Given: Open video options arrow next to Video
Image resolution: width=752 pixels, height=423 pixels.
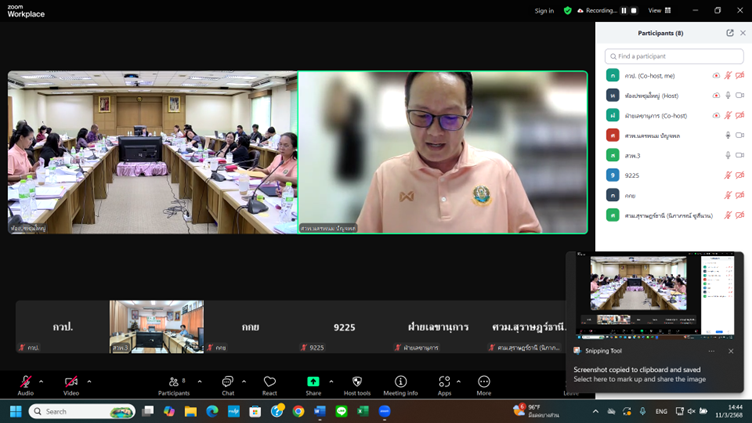Looking at the screenshot, I should (x=89, y=382).
